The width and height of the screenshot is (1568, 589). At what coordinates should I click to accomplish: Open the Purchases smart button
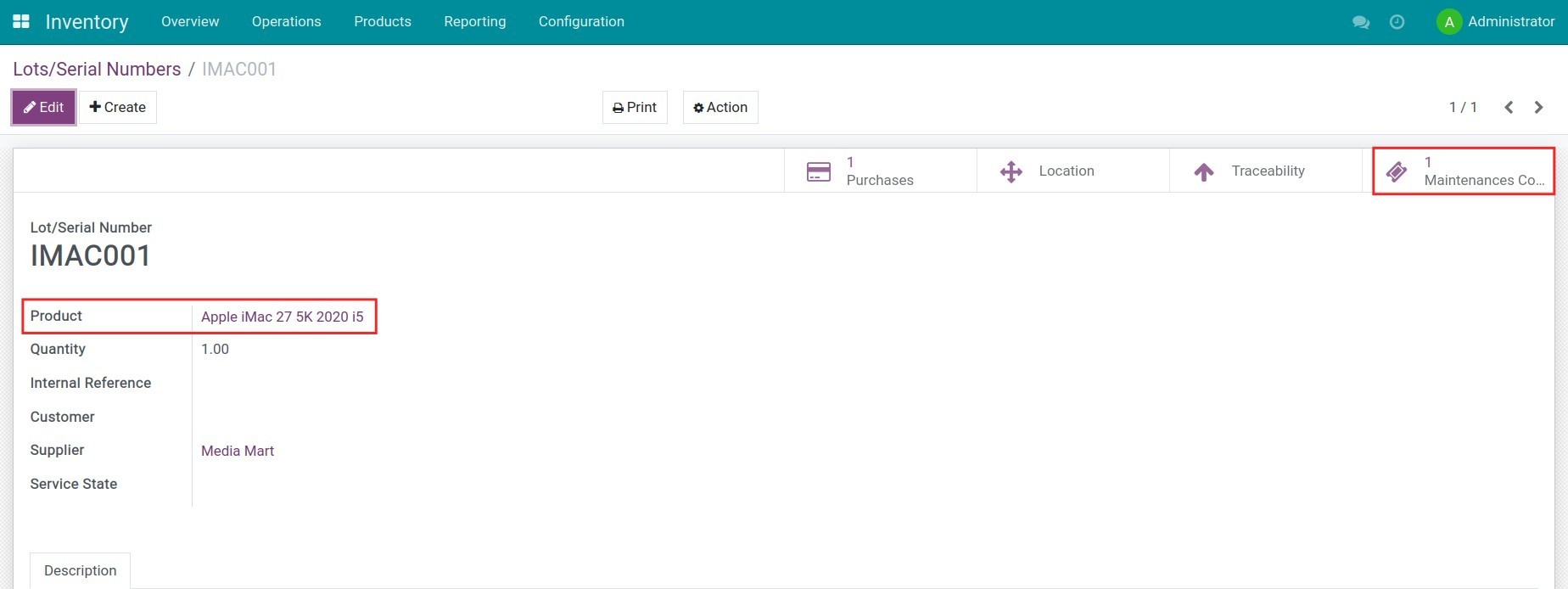point(880,171)
